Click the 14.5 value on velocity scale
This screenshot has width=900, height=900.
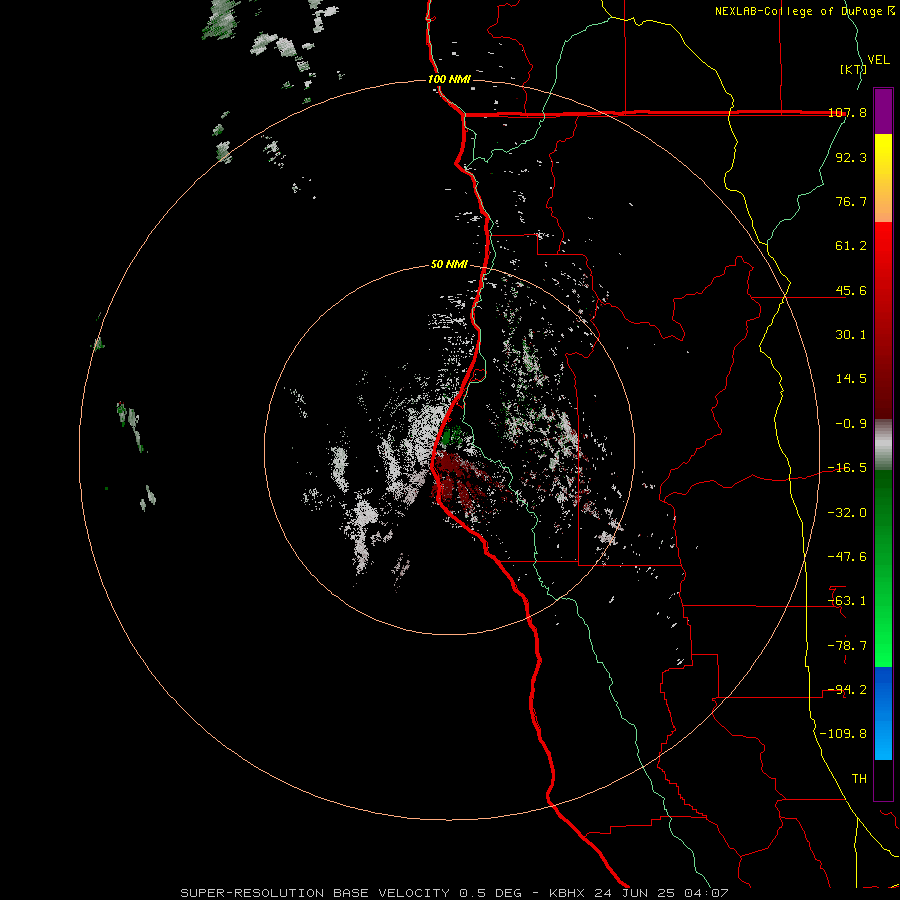[x=851, y=379]
